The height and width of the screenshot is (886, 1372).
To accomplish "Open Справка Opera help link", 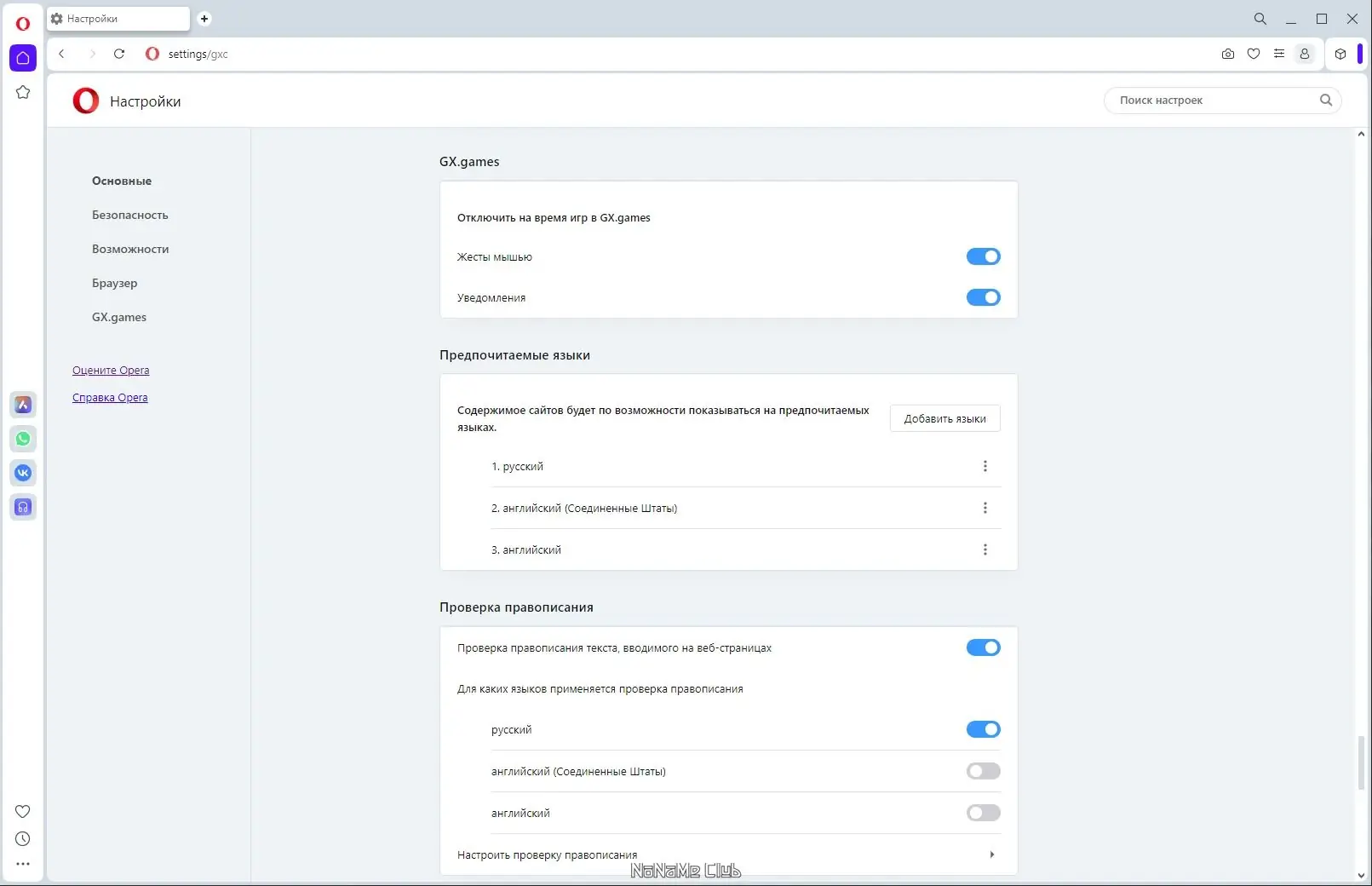I will [x=110, y=398].
